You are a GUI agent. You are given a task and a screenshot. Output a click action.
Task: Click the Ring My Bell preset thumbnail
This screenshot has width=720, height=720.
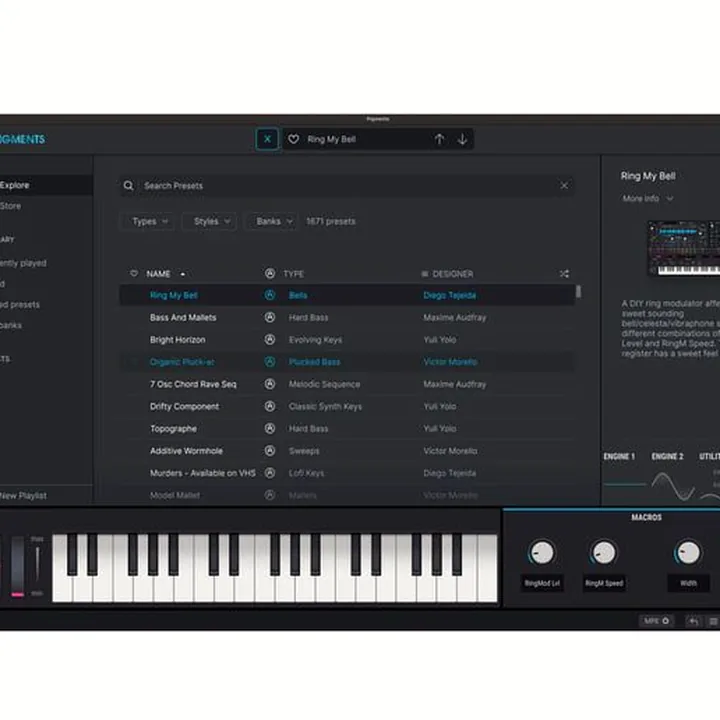[x=684, y=248]
